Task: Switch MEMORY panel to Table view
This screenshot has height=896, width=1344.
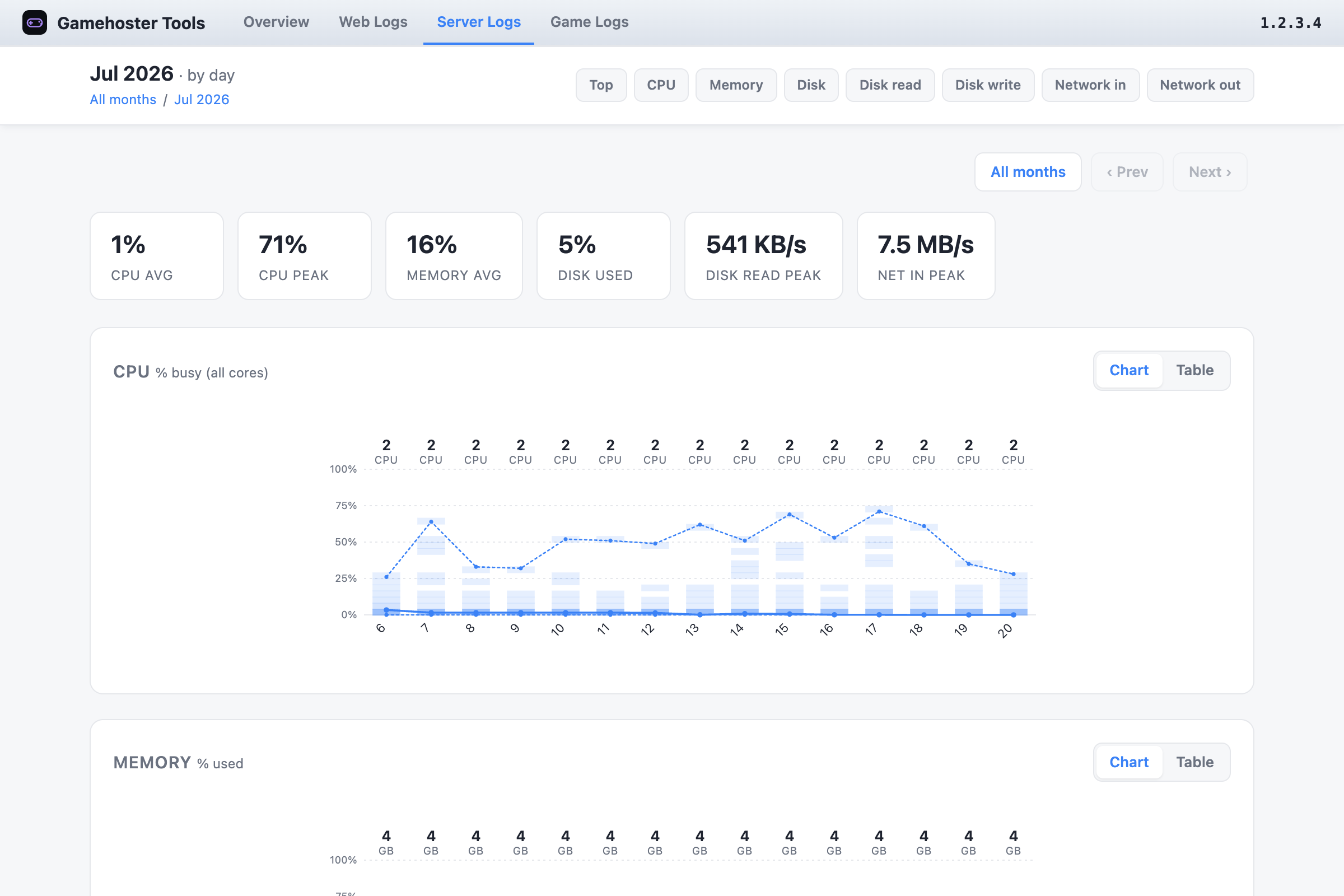Action: pos(1194,762)
